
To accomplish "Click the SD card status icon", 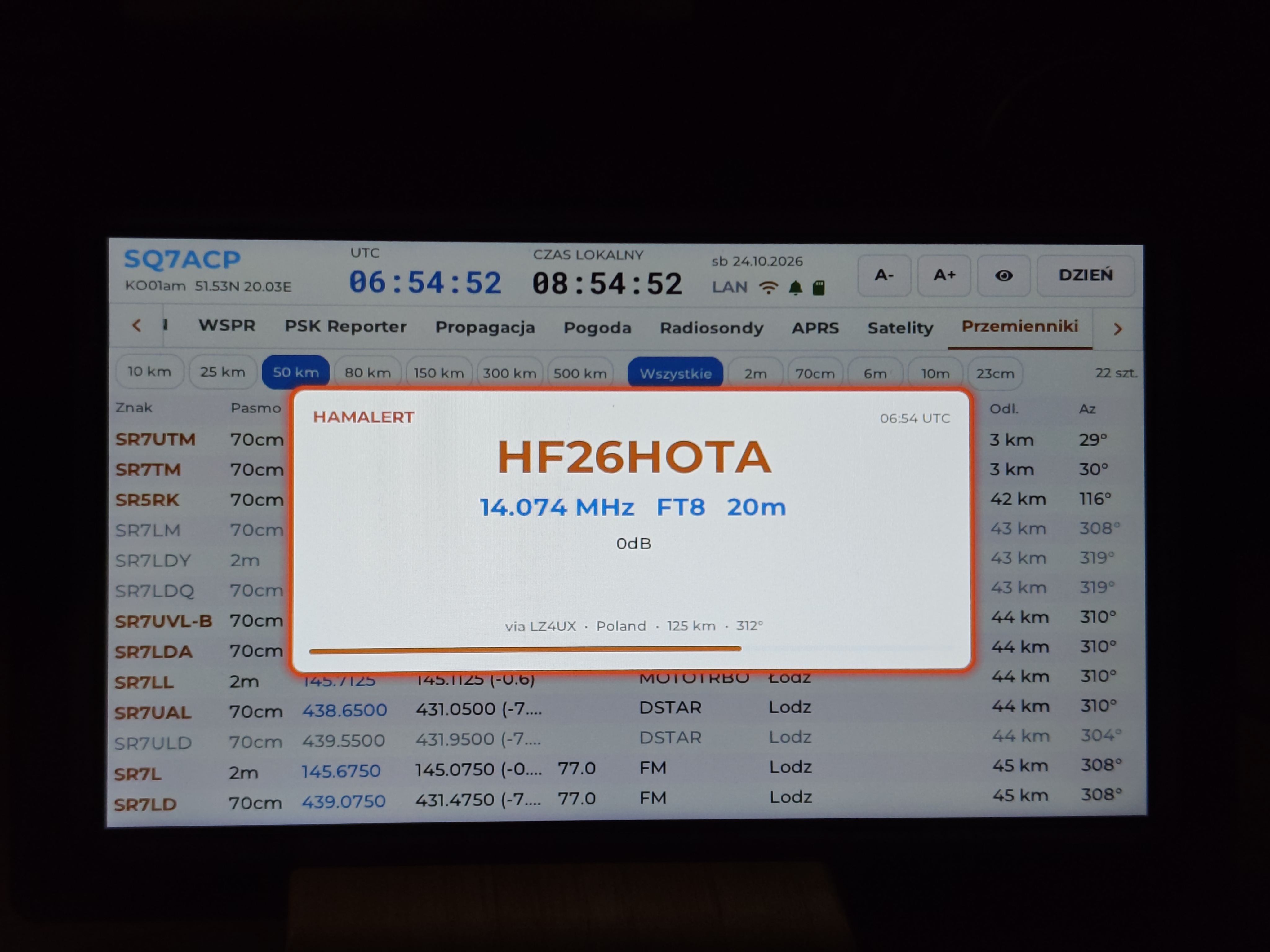I will coord(819,288).
